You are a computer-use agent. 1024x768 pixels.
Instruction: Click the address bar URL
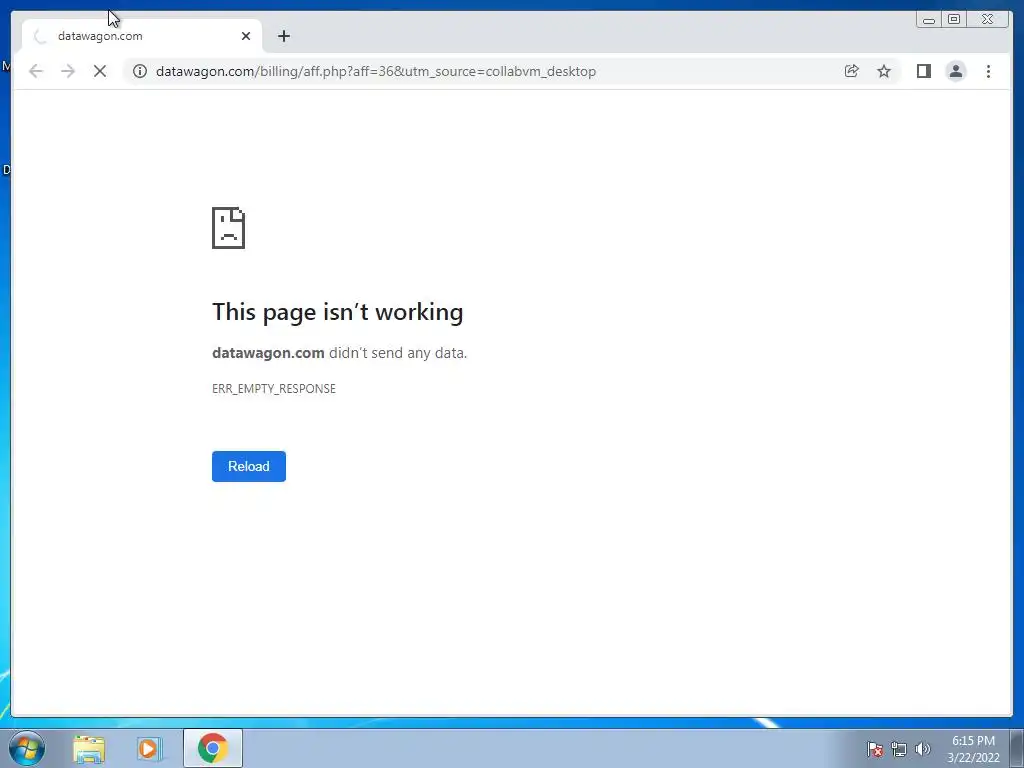coord(376,71)
